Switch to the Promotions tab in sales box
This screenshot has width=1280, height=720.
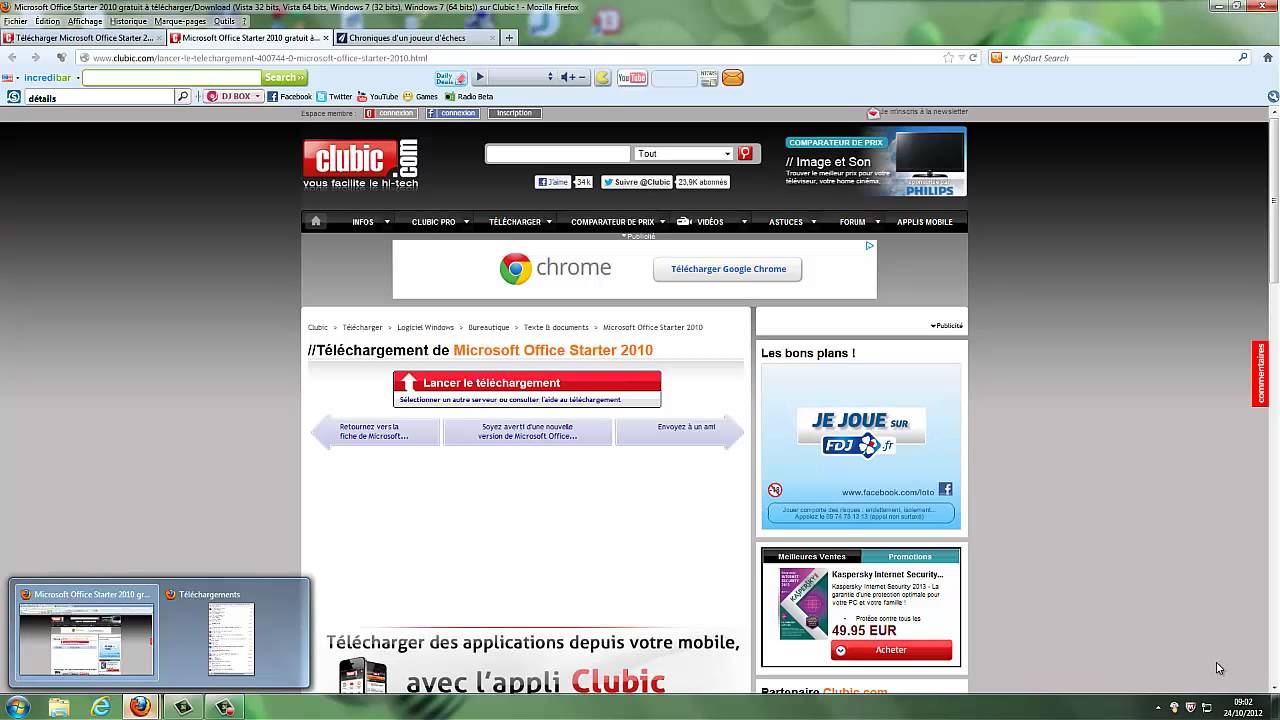coord(910,556)
